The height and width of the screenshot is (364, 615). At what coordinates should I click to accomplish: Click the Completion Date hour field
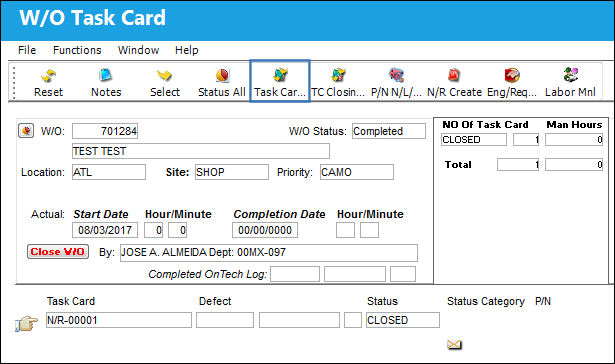[345, 230]
